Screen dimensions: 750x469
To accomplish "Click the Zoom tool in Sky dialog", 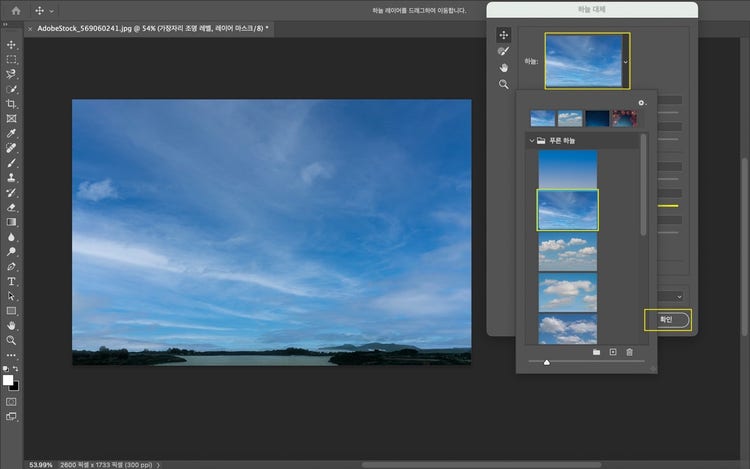I will point(504,84).
